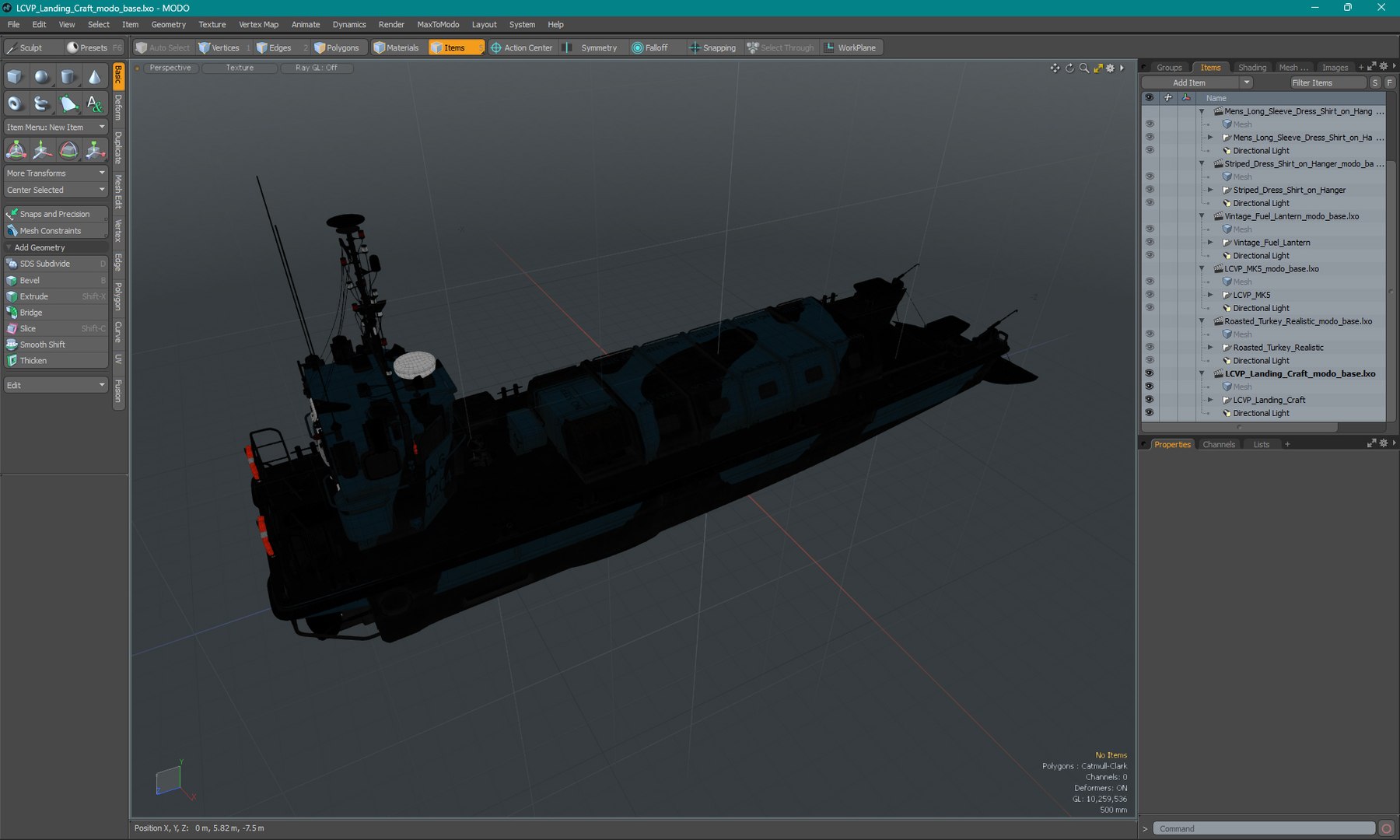The image size is (1400, 840).
Task: Open the Edit dropdown
Action: [56, 385]
